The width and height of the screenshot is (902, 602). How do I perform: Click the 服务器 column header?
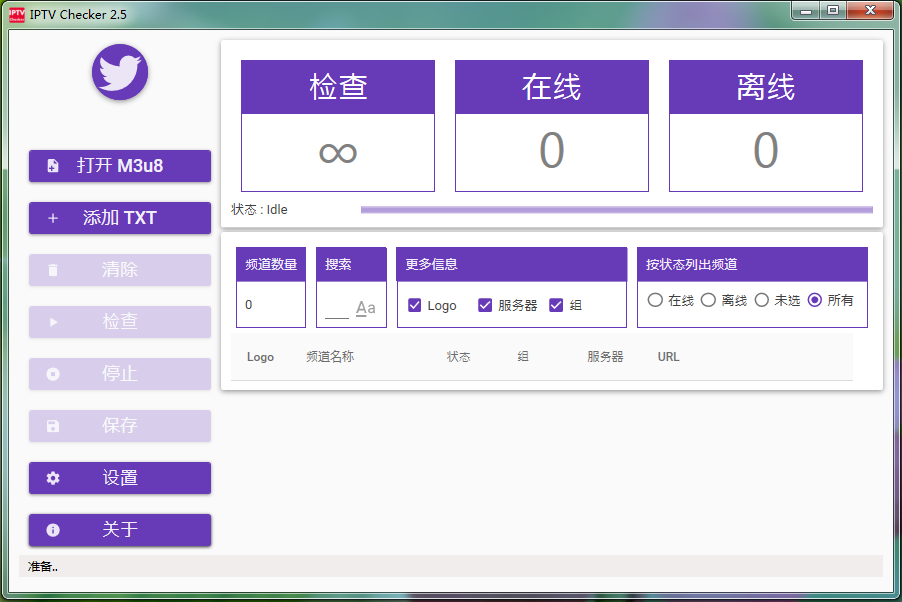[x=605, y=357]
